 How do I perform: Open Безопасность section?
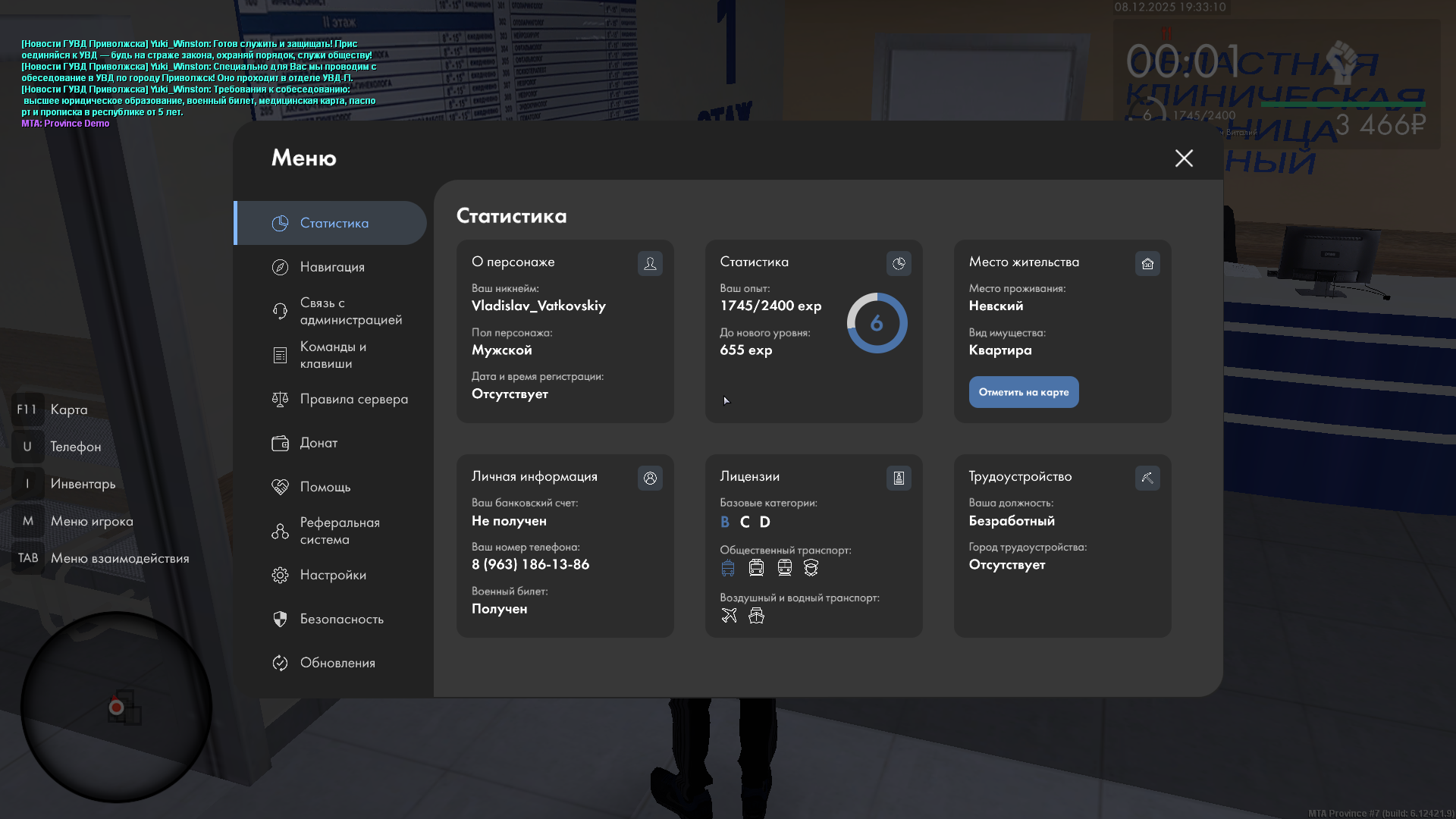point(341,619)
